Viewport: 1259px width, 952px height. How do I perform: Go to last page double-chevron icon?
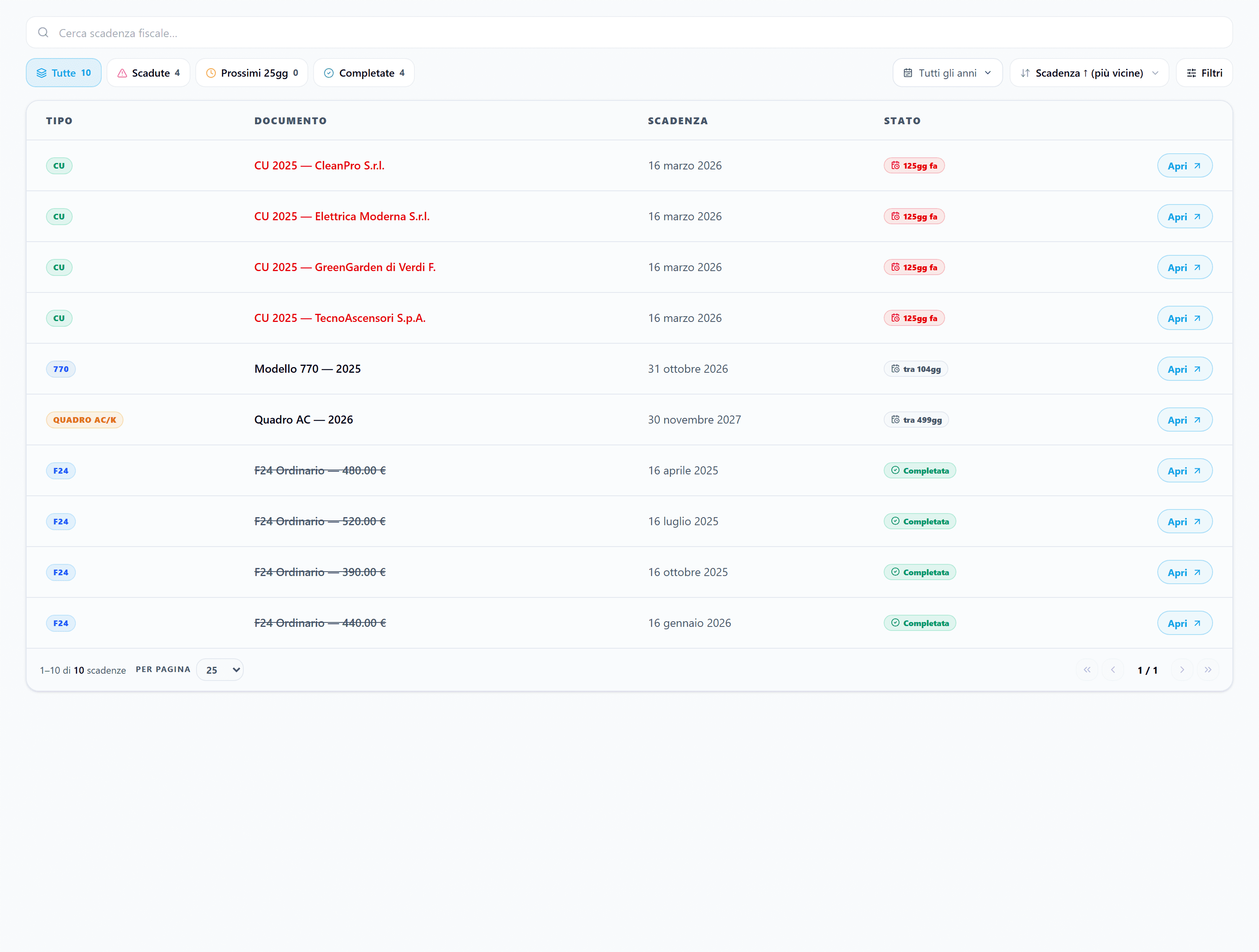point(1208,670)
